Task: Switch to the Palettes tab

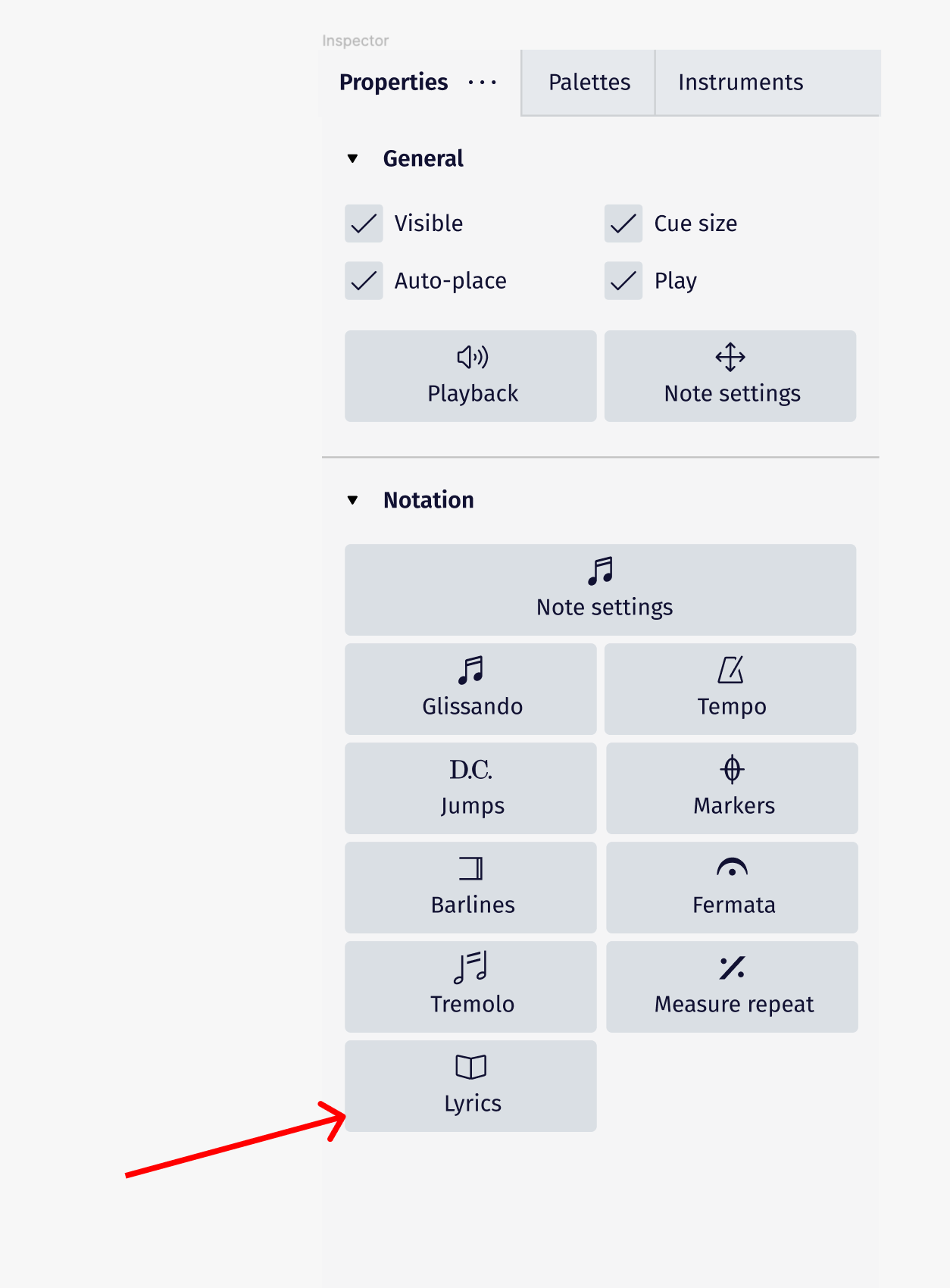Action: tap(589, 83)
